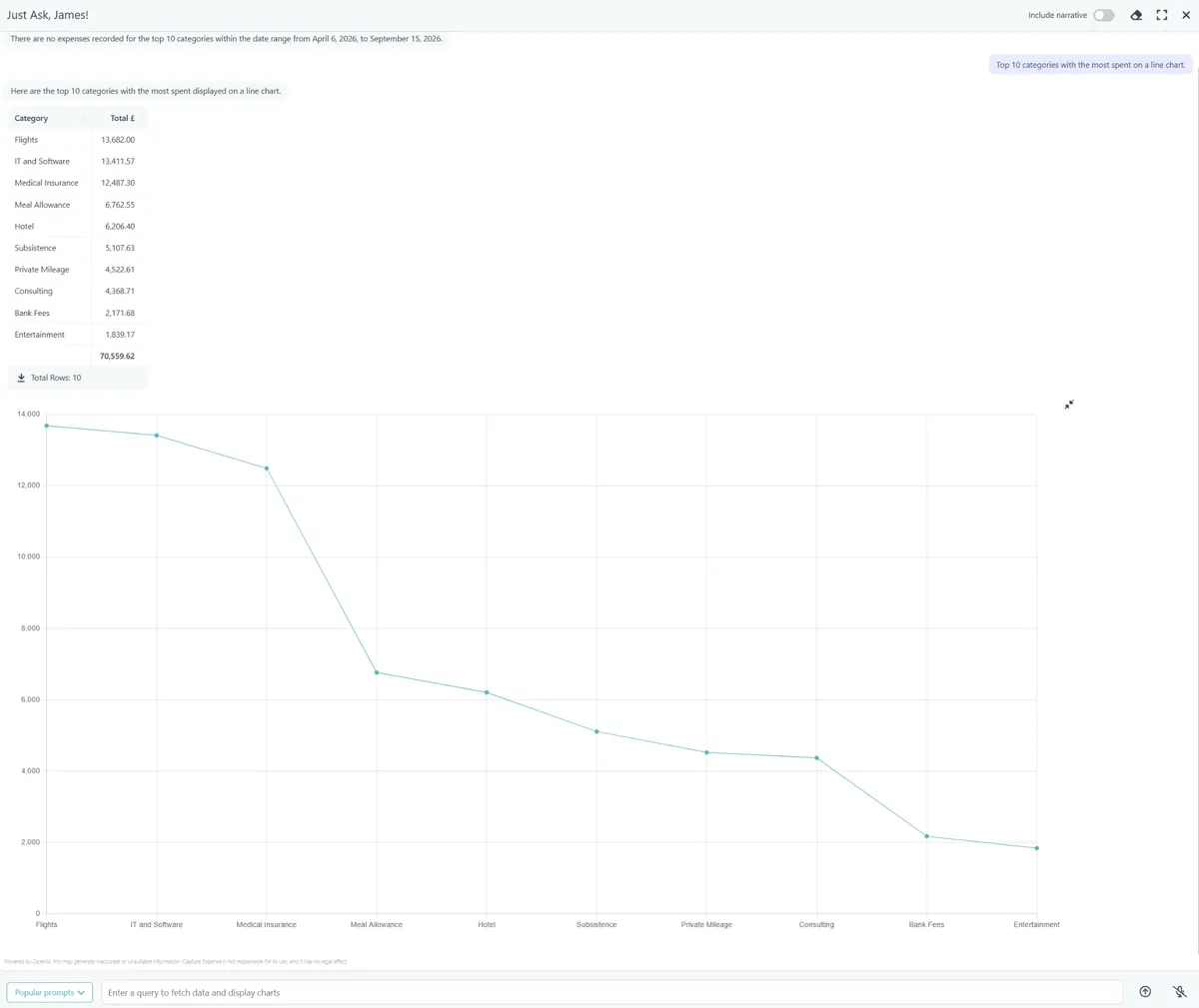
Task: Click the Medical Insurance chart data point
Action: click(267, 469)
